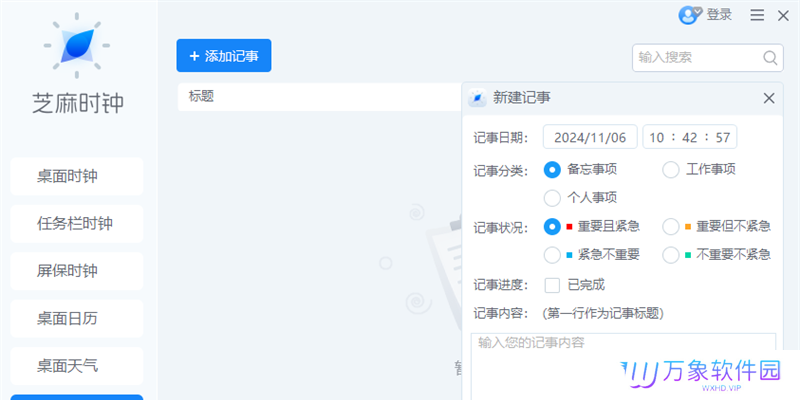Click the 芝麻时钟 app name text
800x400 pixels.
(78, 103)
